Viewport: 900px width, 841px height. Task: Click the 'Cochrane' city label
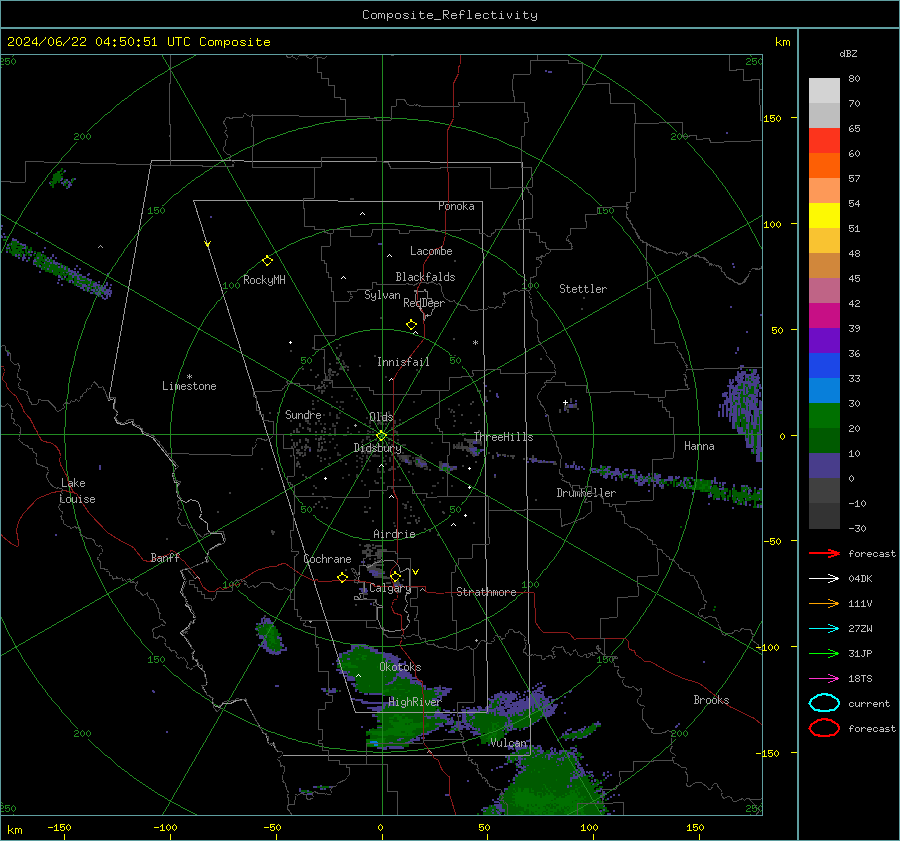click(327, 559)
